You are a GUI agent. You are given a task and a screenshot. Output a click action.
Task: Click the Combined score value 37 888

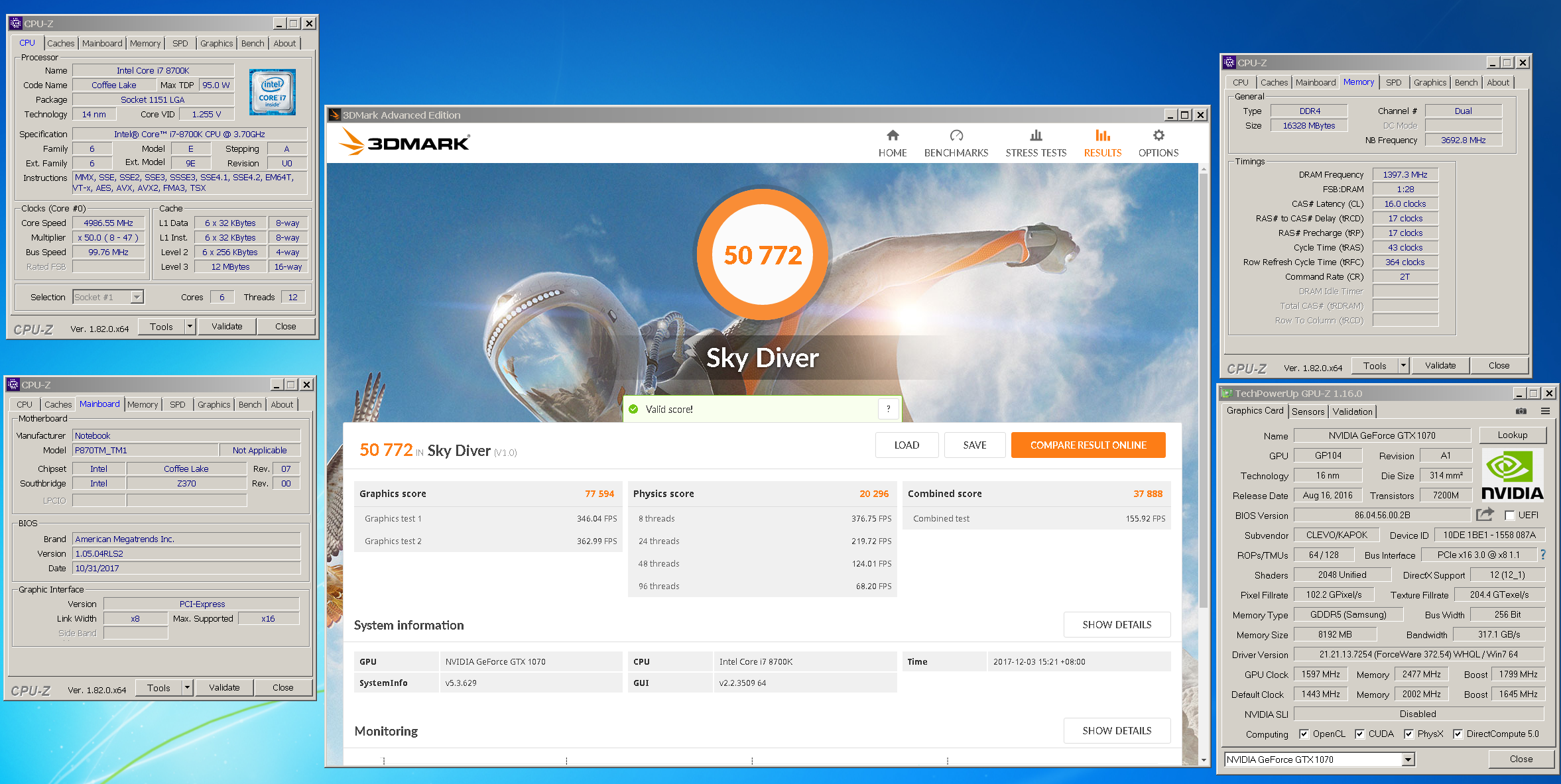tap(1148, 494)
